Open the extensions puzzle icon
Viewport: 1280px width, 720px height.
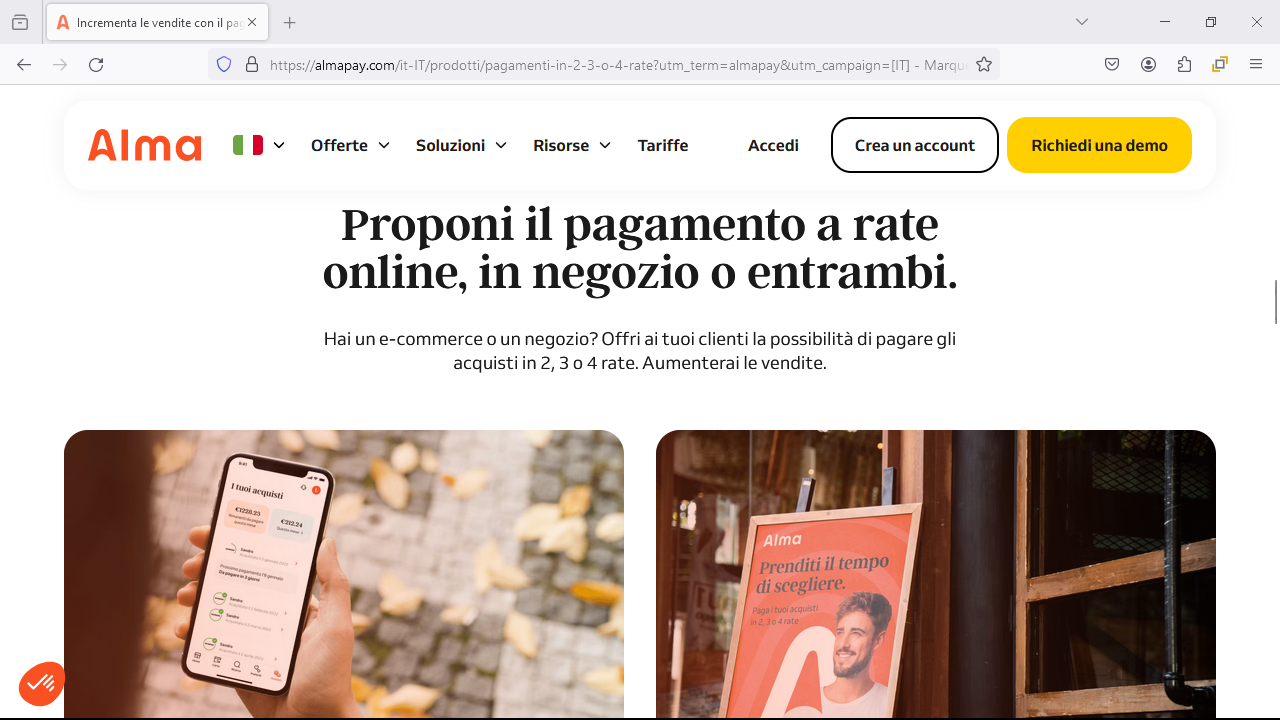pyautogui.click(x=1184, y=65)
